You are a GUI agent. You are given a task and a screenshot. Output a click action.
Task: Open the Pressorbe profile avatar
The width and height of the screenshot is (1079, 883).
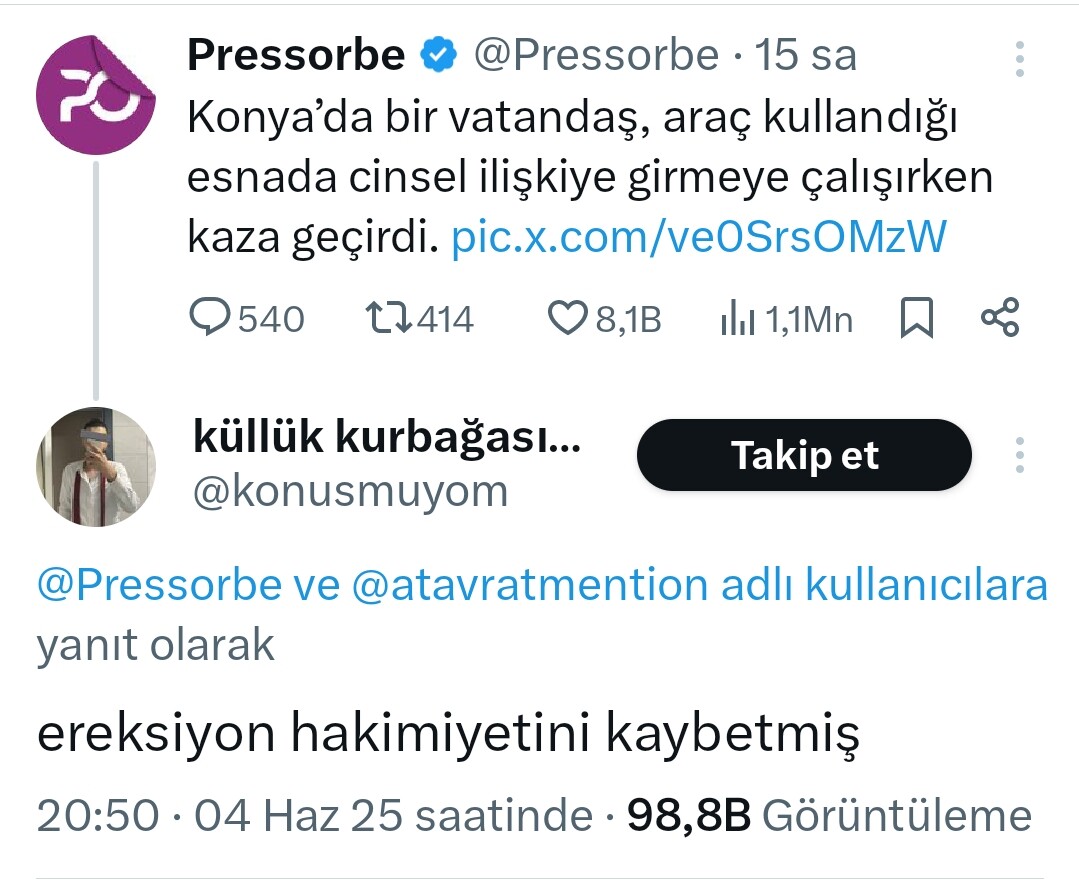tap(96, 95)
